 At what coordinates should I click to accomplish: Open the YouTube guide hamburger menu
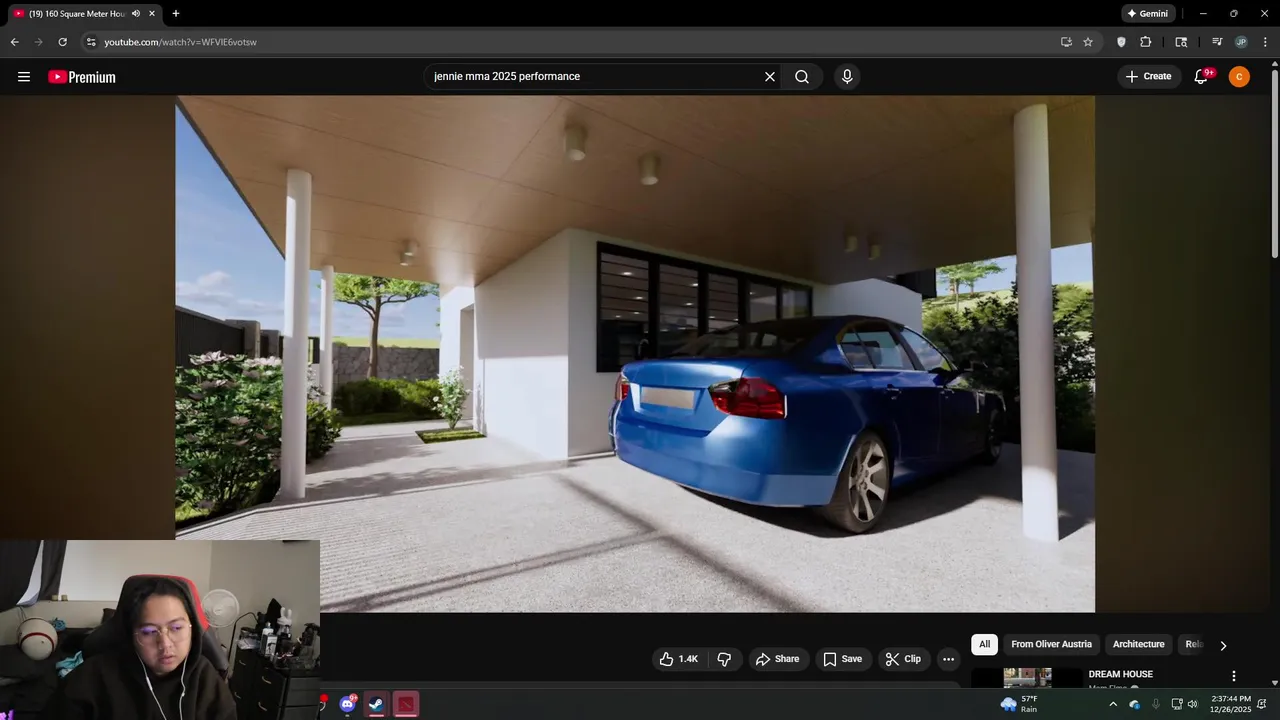pos(24,77)
